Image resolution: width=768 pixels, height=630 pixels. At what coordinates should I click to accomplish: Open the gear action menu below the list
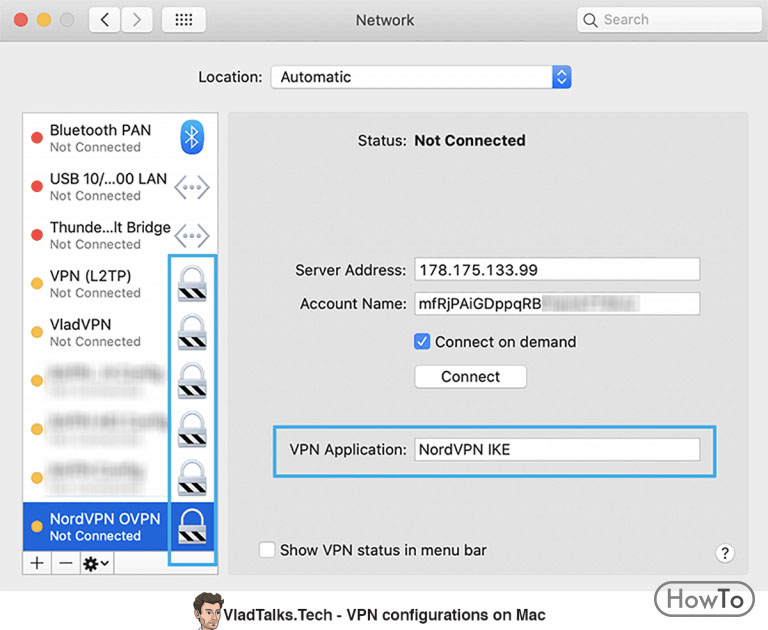click(96, 563)
